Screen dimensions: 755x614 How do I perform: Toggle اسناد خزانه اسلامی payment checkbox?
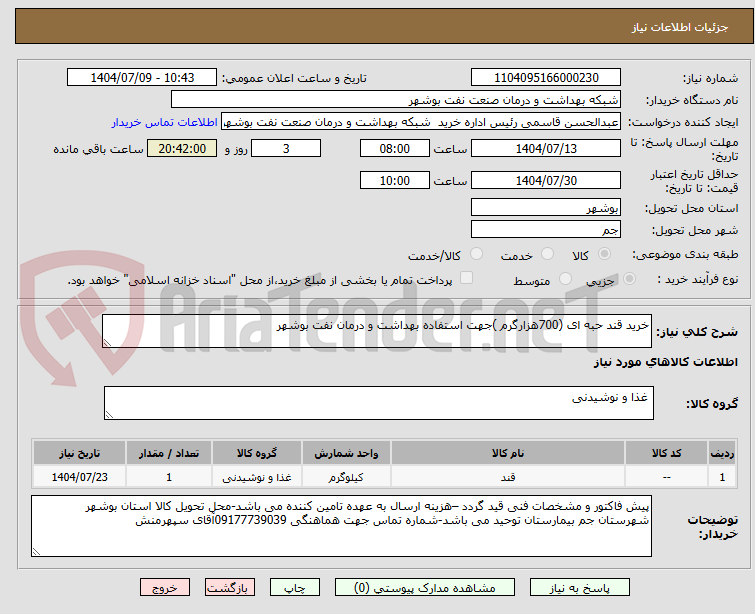pos(466,278)
